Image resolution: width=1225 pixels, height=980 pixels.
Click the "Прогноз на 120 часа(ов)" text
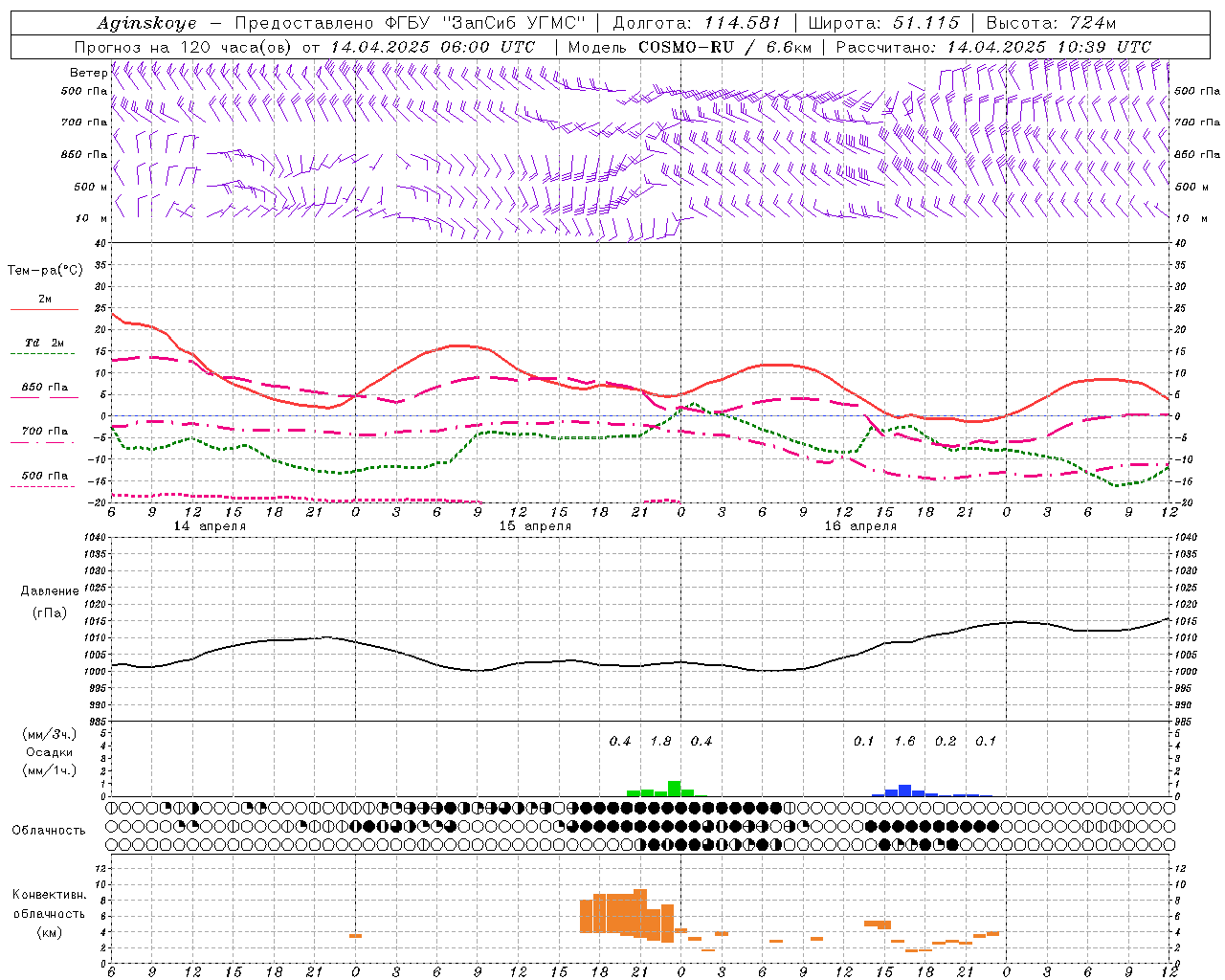coord(185,47)
